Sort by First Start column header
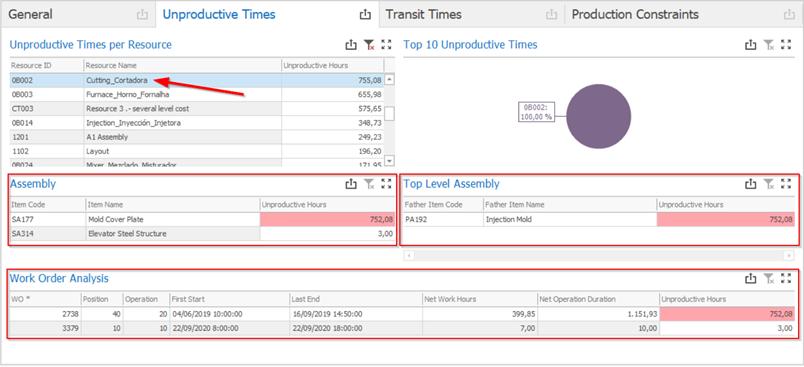 229,299
